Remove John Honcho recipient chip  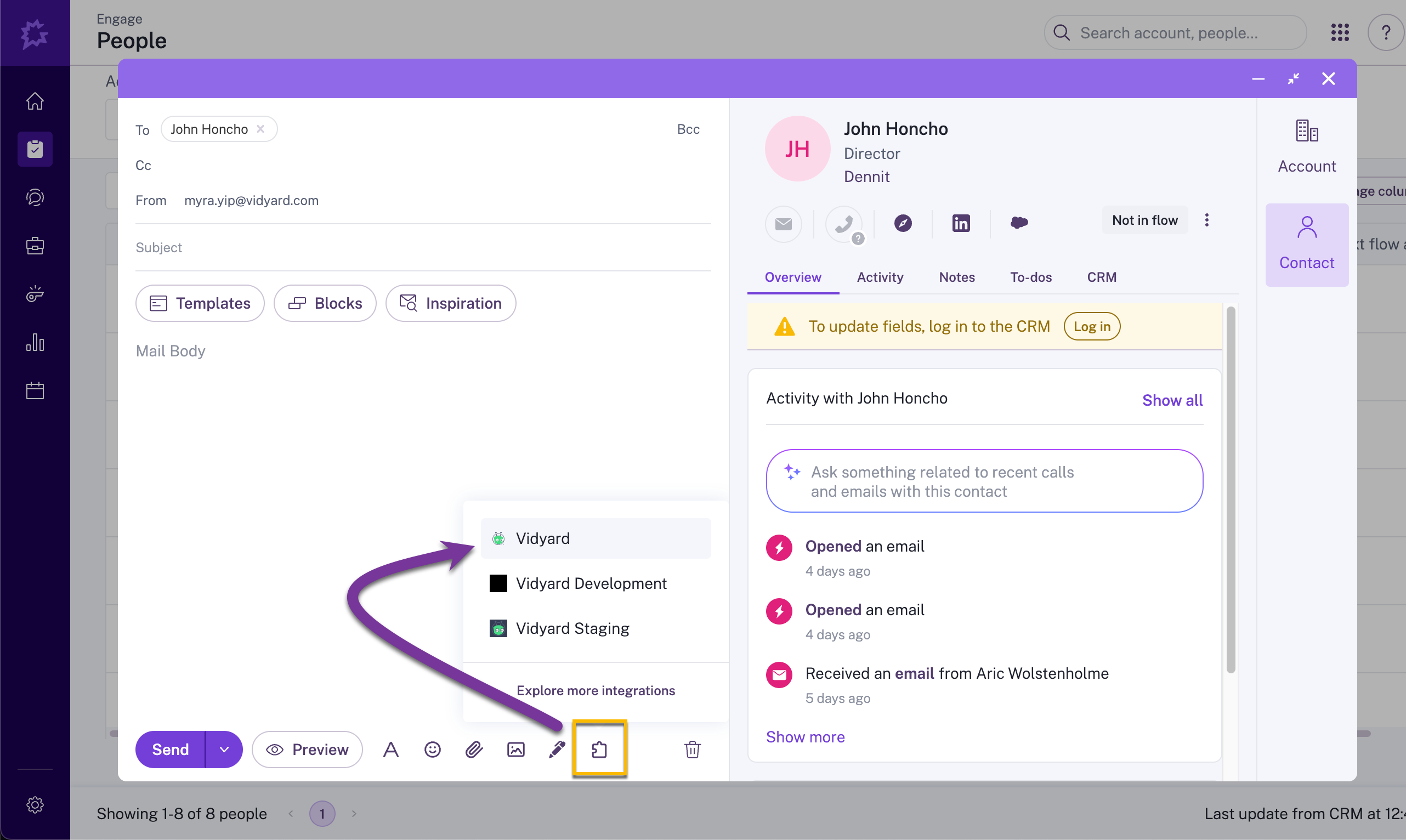260,129
